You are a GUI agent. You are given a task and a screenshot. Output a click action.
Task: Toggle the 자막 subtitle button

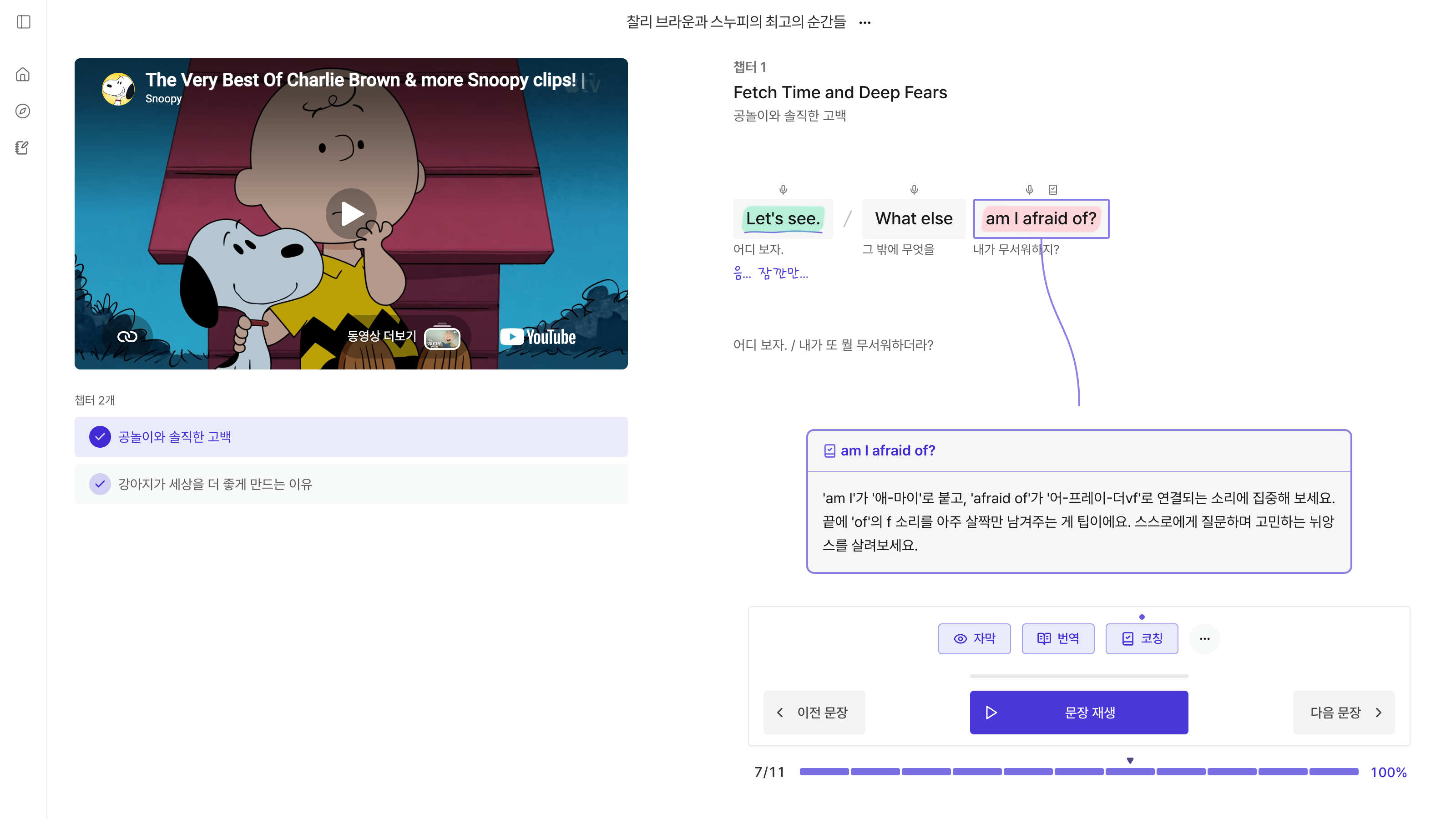click(975, 639)
